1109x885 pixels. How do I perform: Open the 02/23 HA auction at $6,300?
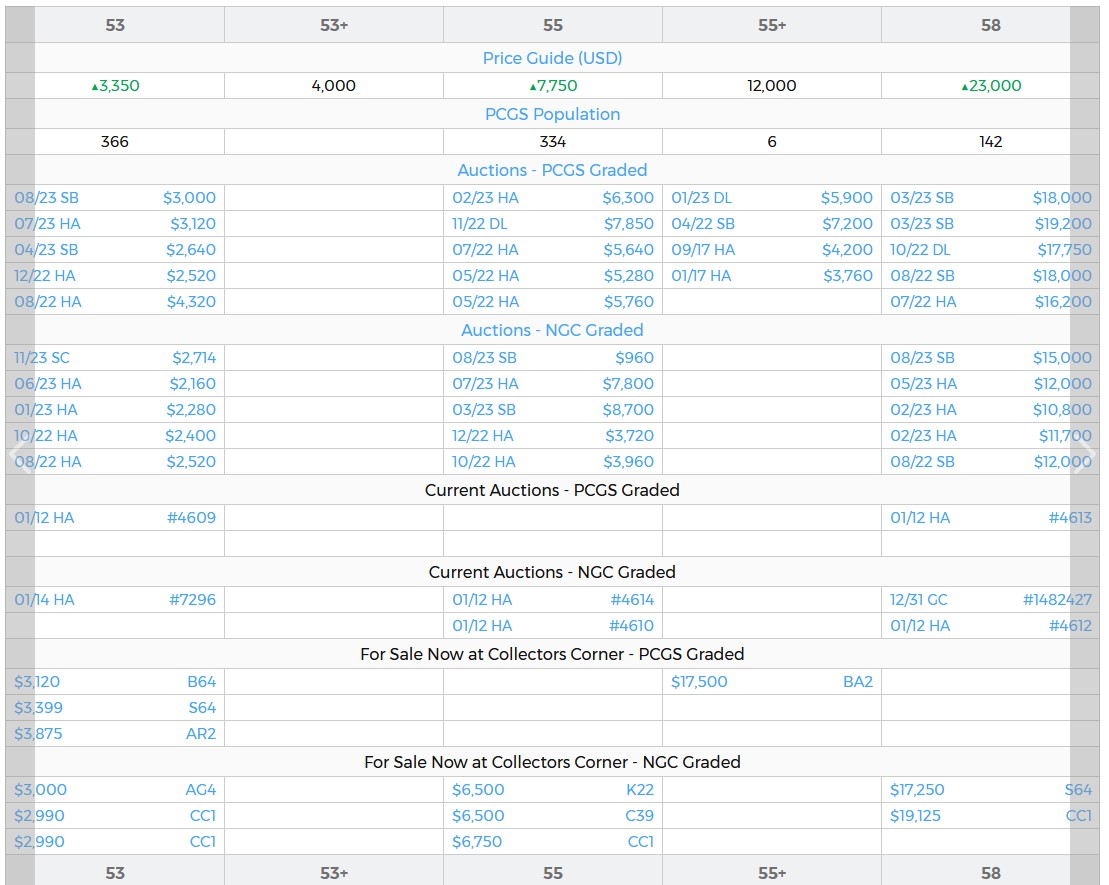coord(553,197)
